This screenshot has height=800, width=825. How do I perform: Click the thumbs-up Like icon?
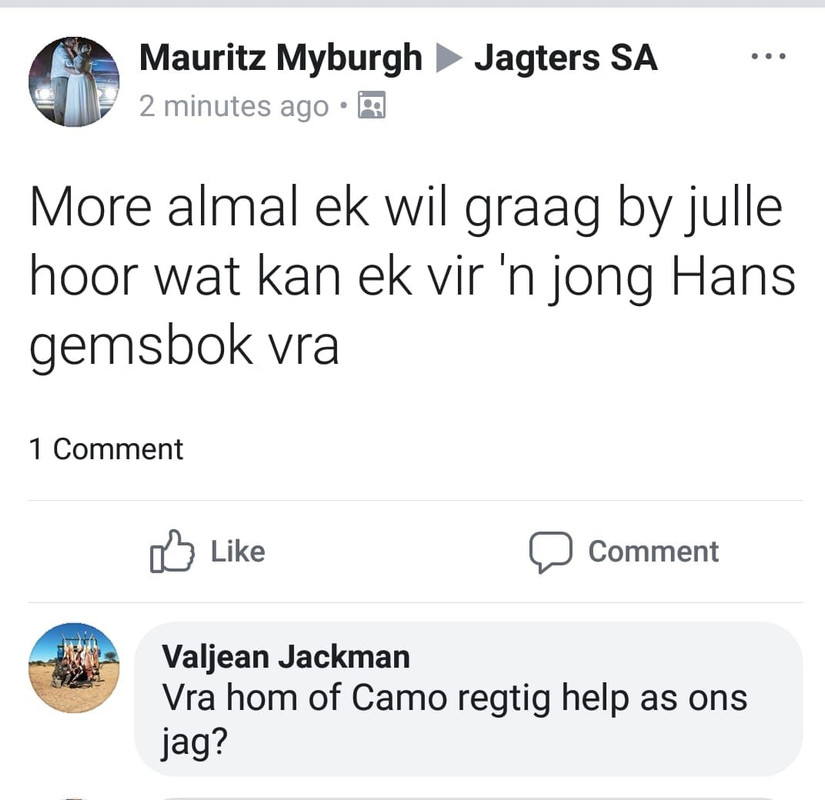tap(172, 551)
